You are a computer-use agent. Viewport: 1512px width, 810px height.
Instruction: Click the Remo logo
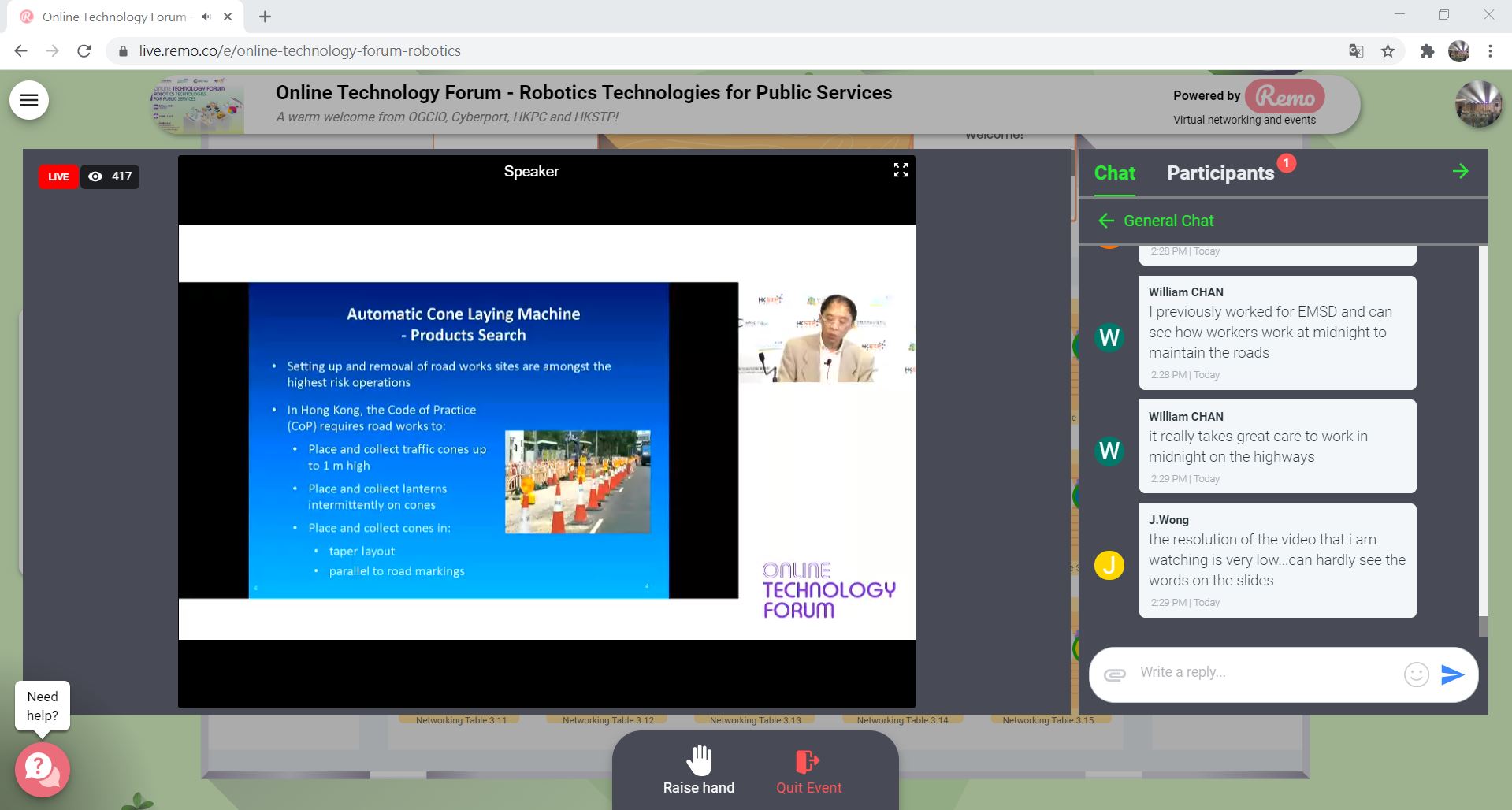pyautogui.click(x=1285, y=96)
